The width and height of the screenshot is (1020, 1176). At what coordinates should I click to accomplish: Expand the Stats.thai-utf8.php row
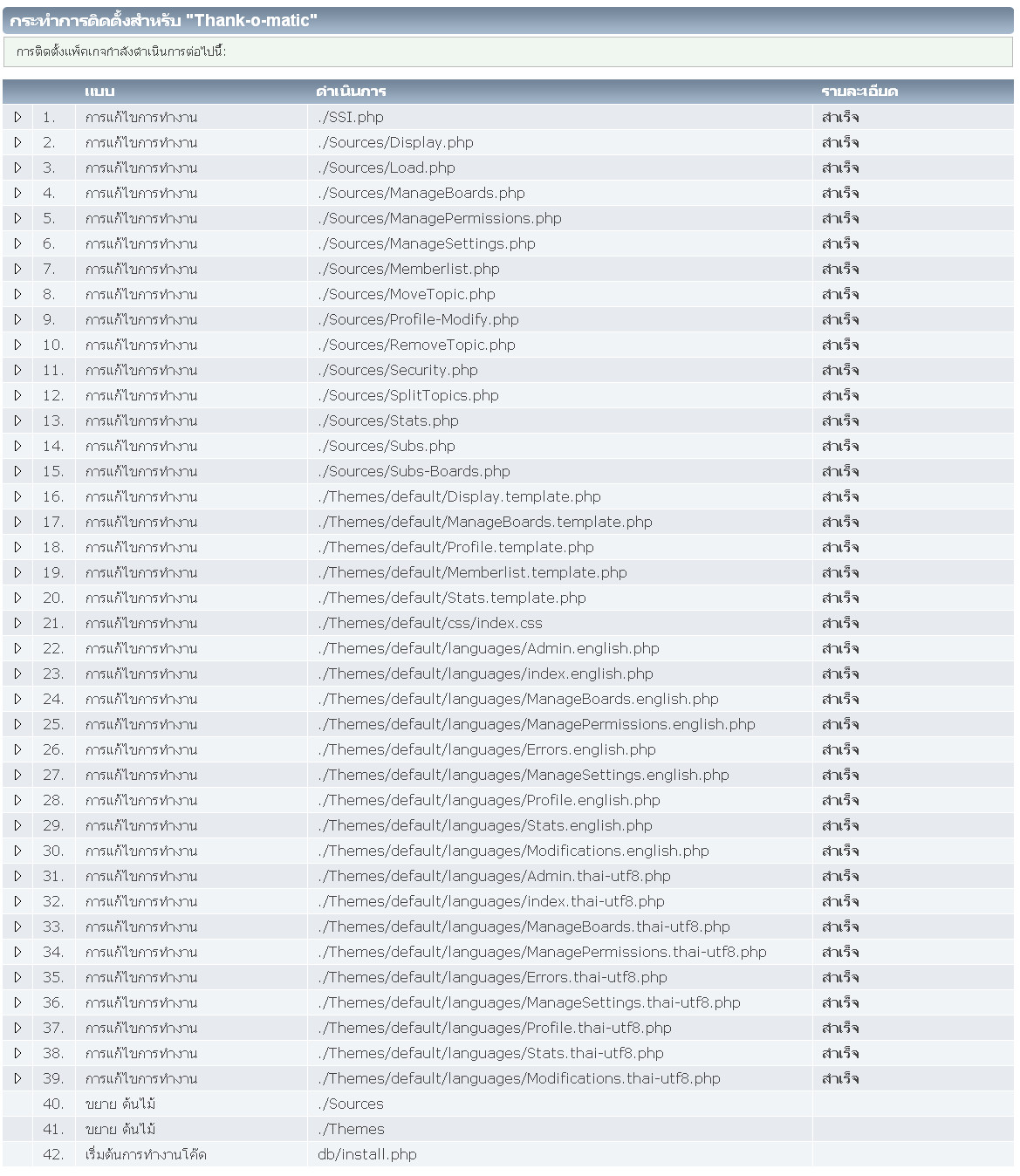[x=17, y=1053]
